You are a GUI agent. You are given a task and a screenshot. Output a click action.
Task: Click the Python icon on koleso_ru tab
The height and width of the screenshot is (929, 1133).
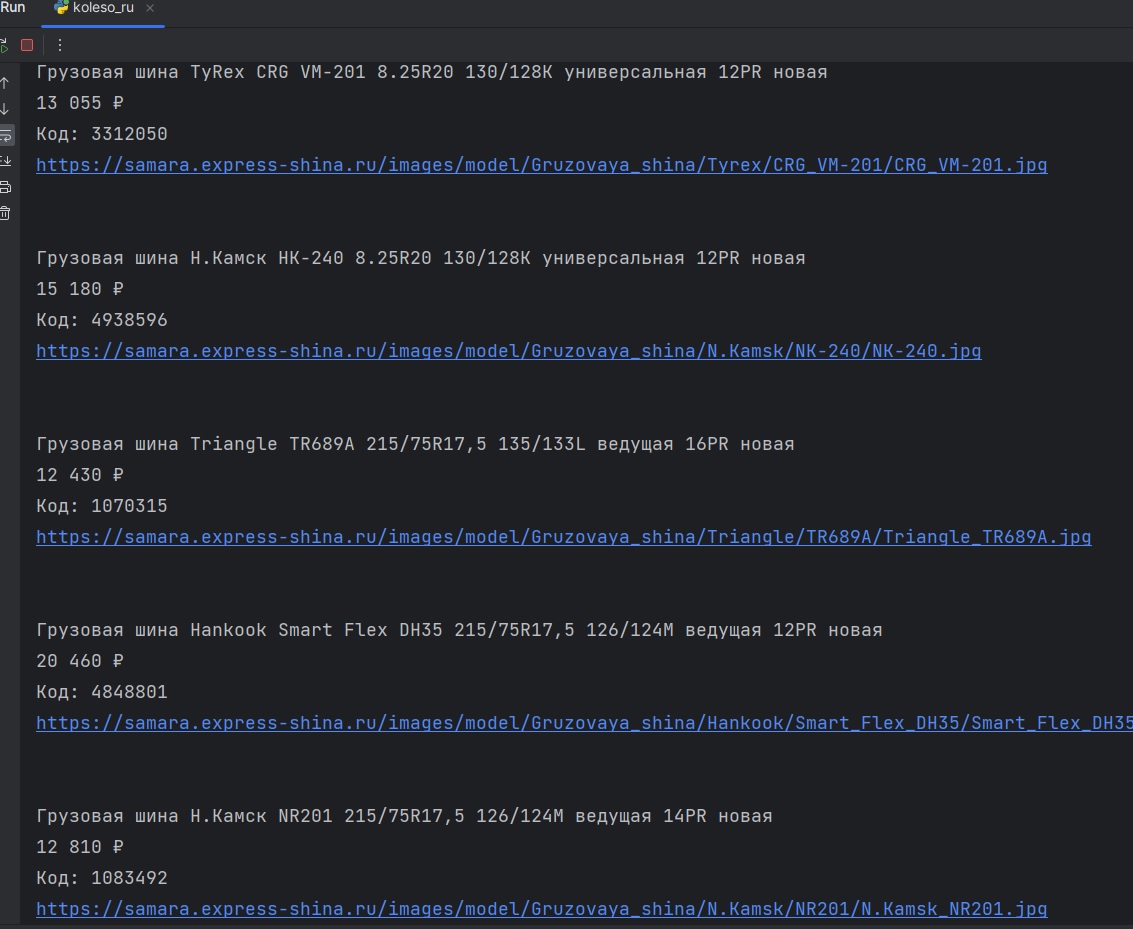tap(61, 8)
